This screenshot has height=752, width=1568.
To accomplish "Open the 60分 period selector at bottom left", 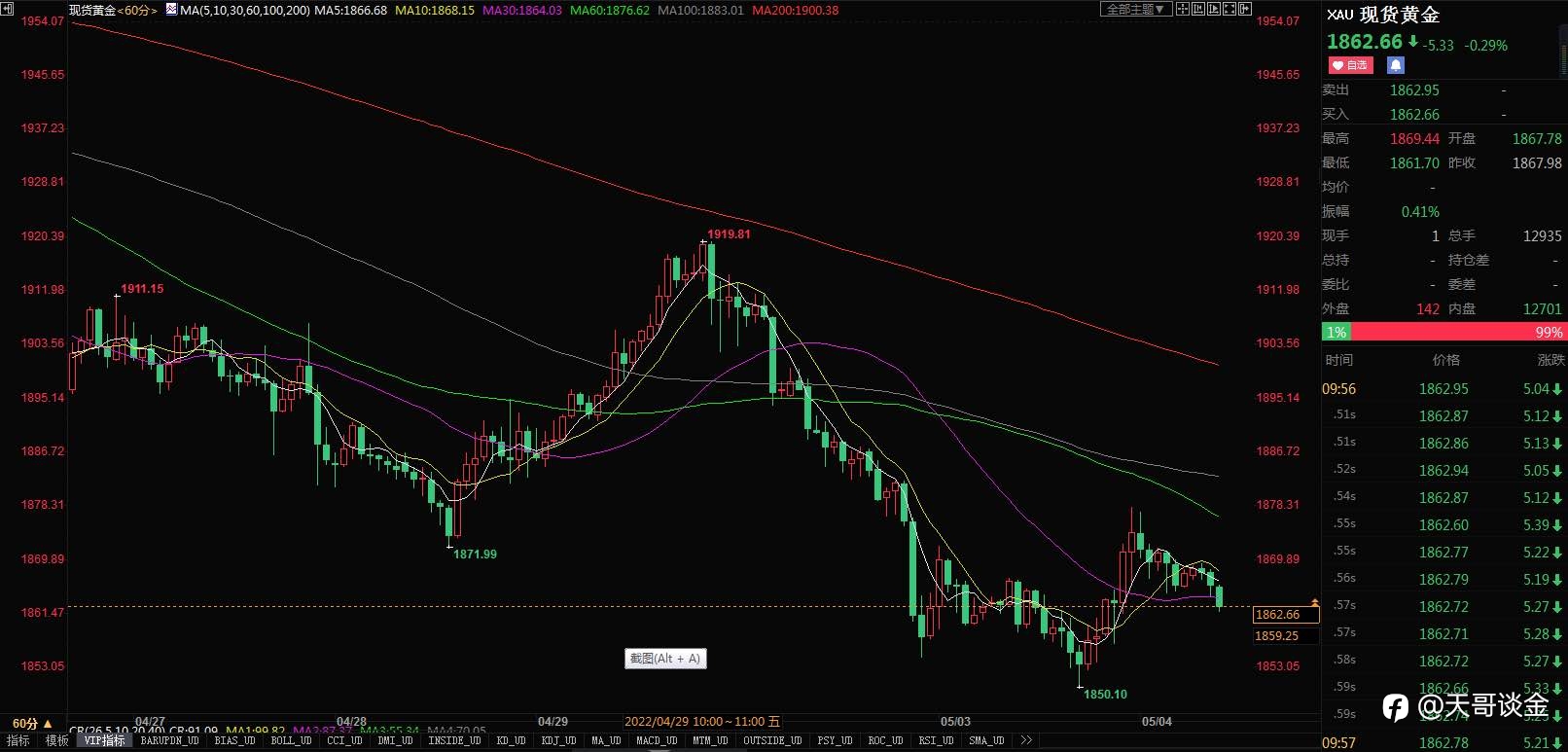I will tap(32, 724).
